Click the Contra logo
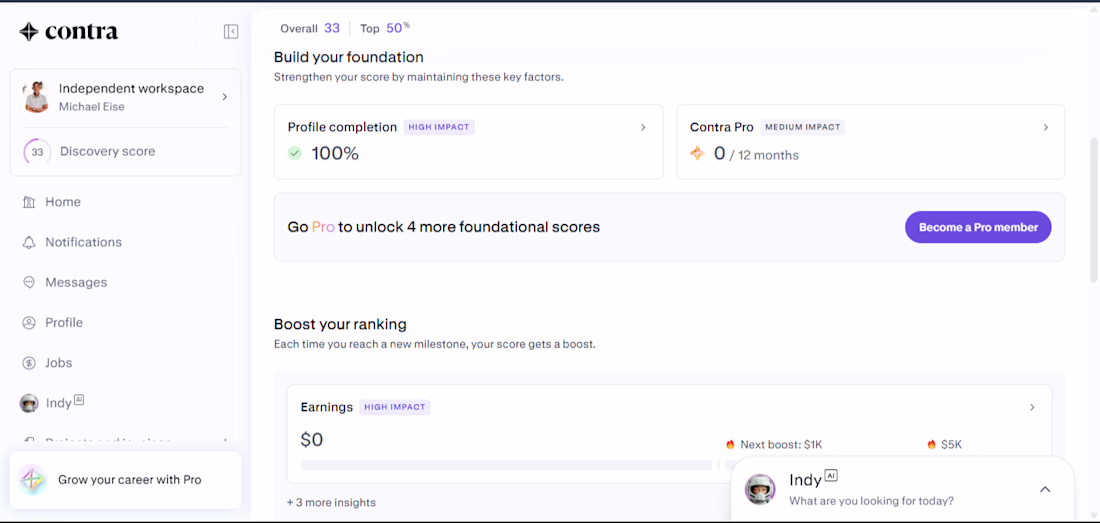Screen dimensions: 1100x523 (68, 32)
